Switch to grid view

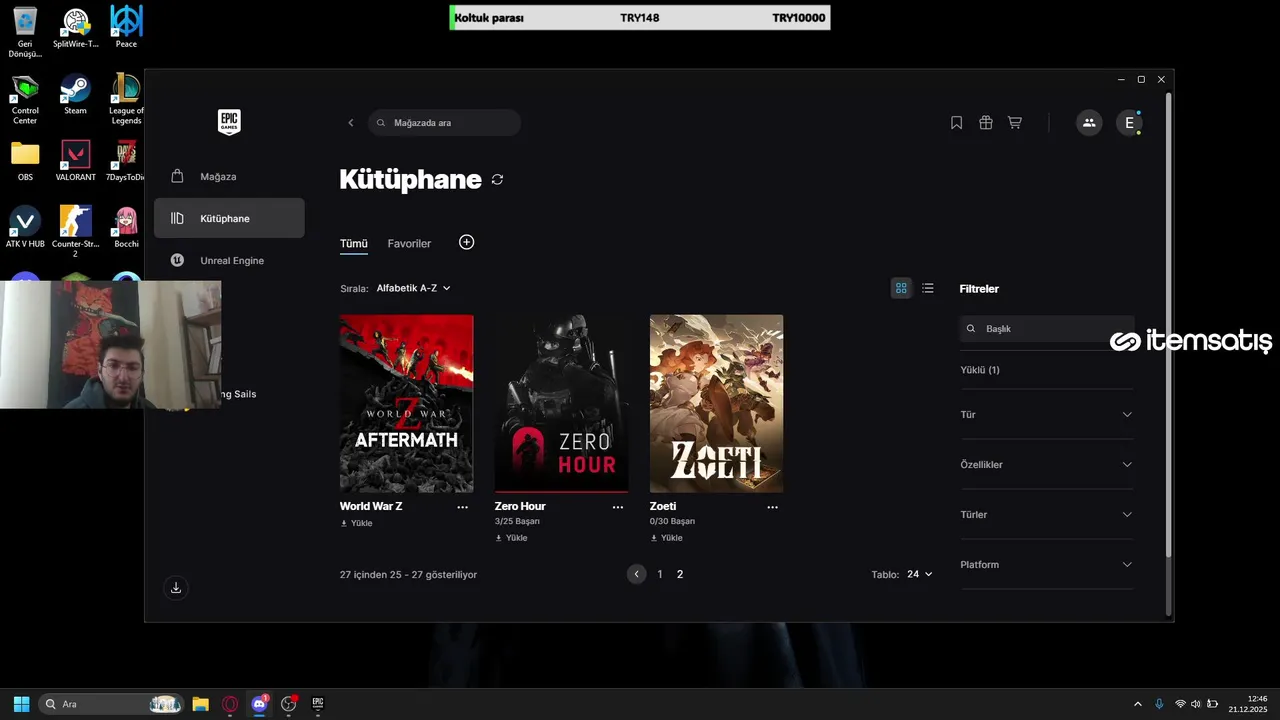(x=901, y=288)
